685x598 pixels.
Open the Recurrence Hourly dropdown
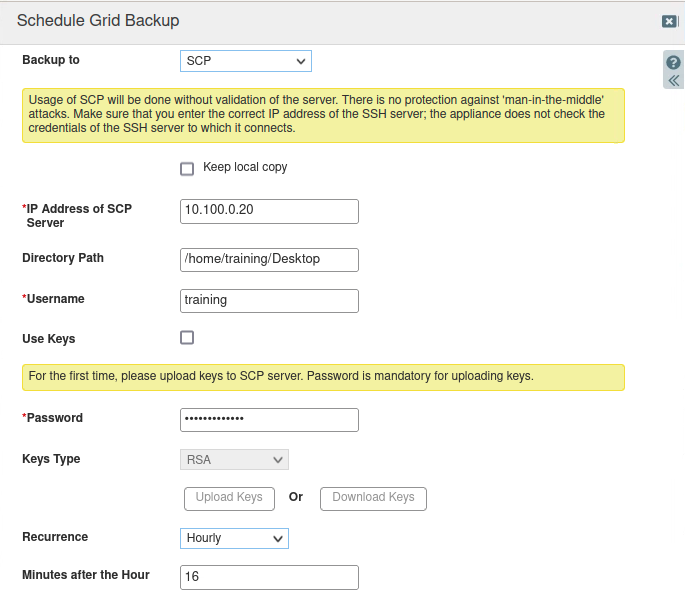[x=234, y=538]
